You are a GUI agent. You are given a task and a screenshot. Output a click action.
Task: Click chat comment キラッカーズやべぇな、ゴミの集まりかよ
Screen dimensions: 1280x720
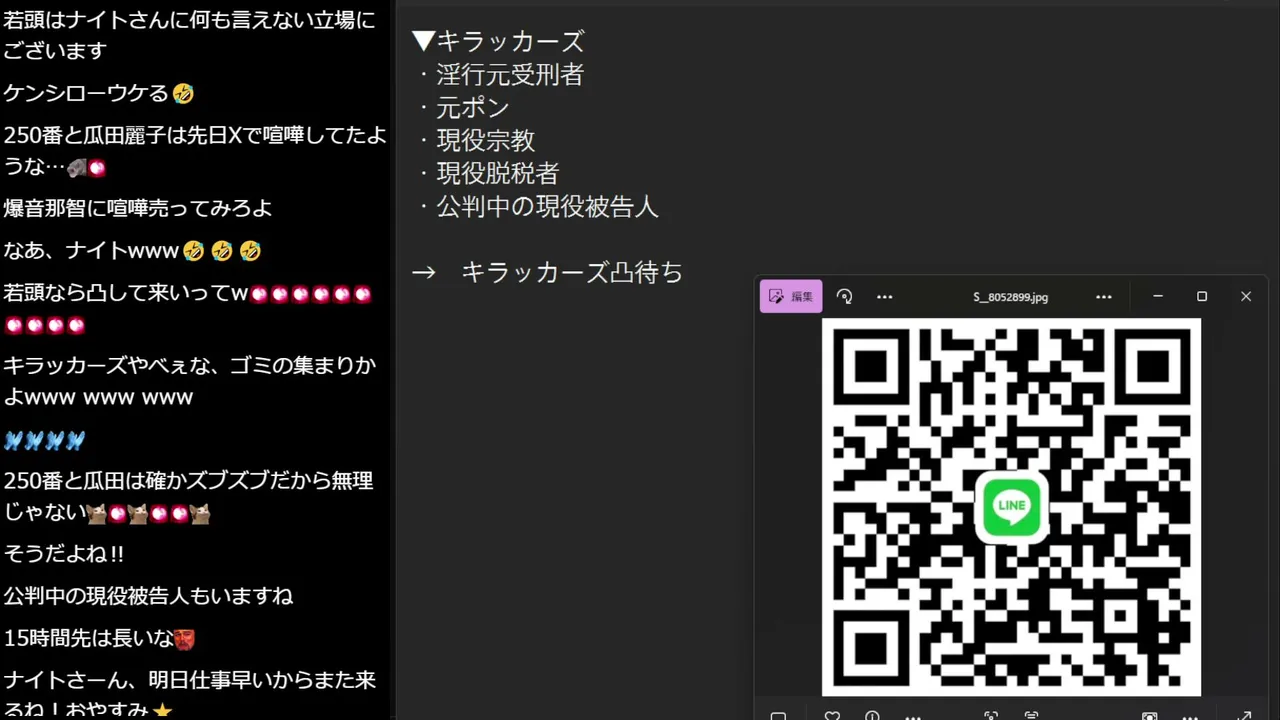pos(190,381)
